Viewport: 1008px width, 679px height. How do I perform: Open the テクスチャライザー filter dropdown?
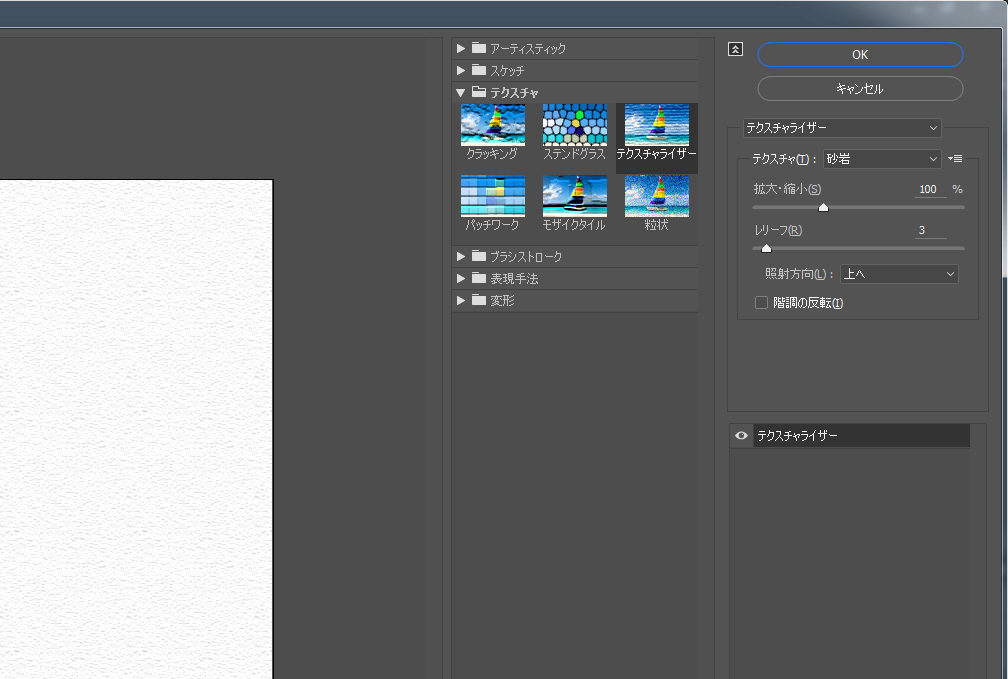[x=842, y=128]
